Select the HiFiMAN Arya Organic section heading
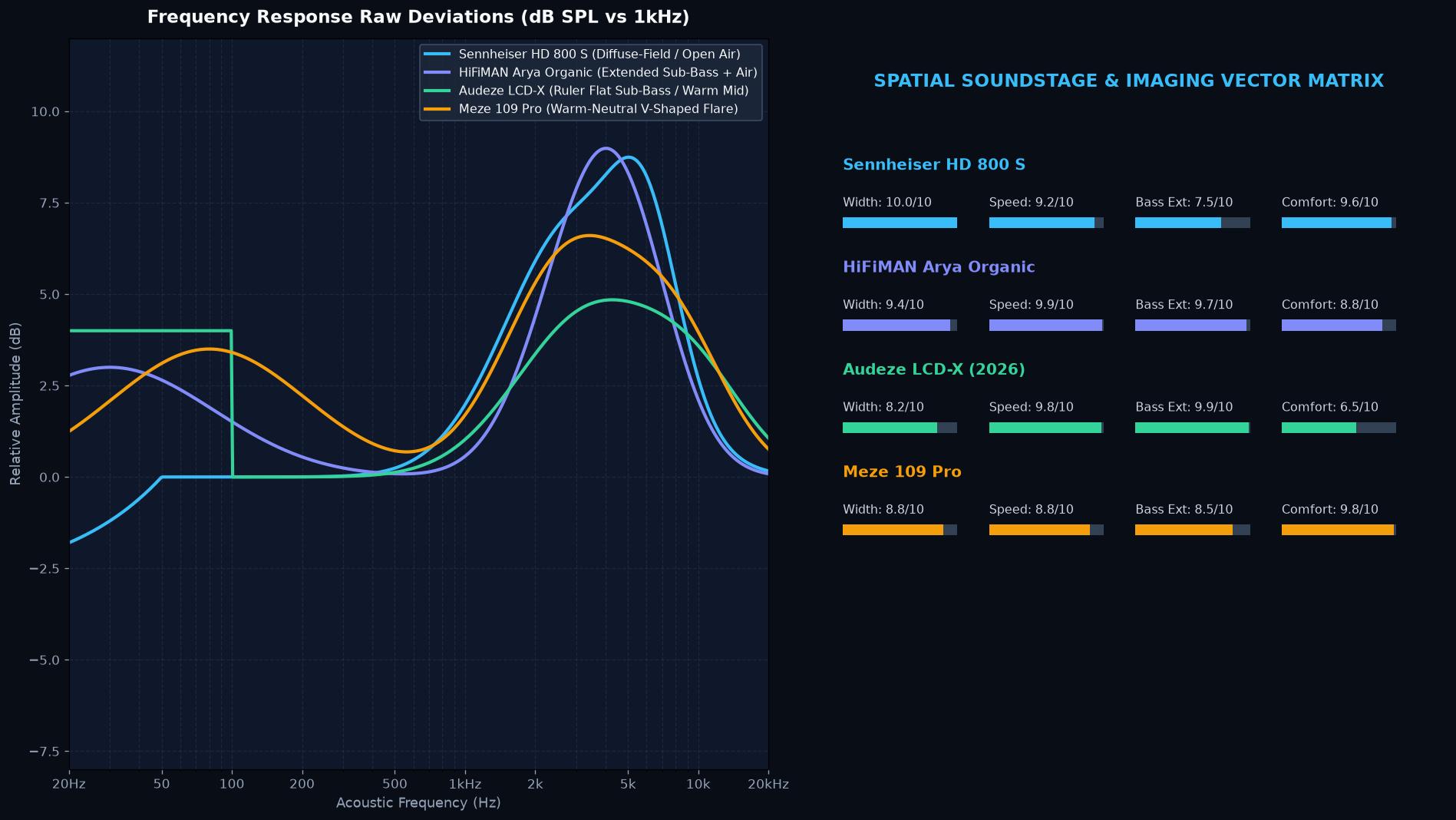The width and height of the screenshot is (1456, 820). (x=939, y=267)
